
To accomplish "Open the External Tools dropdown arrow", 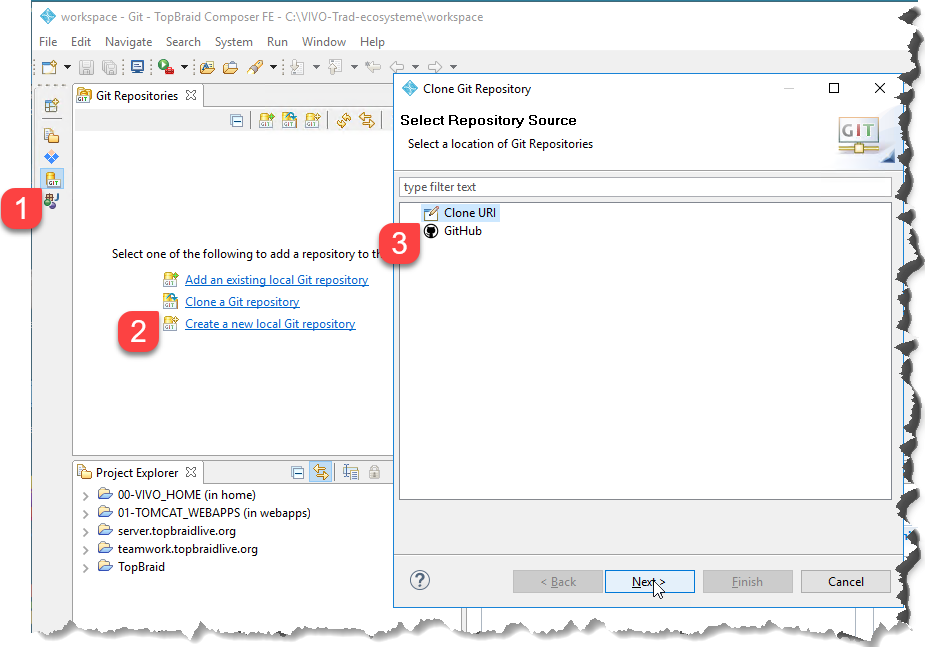I will [184, 67].
